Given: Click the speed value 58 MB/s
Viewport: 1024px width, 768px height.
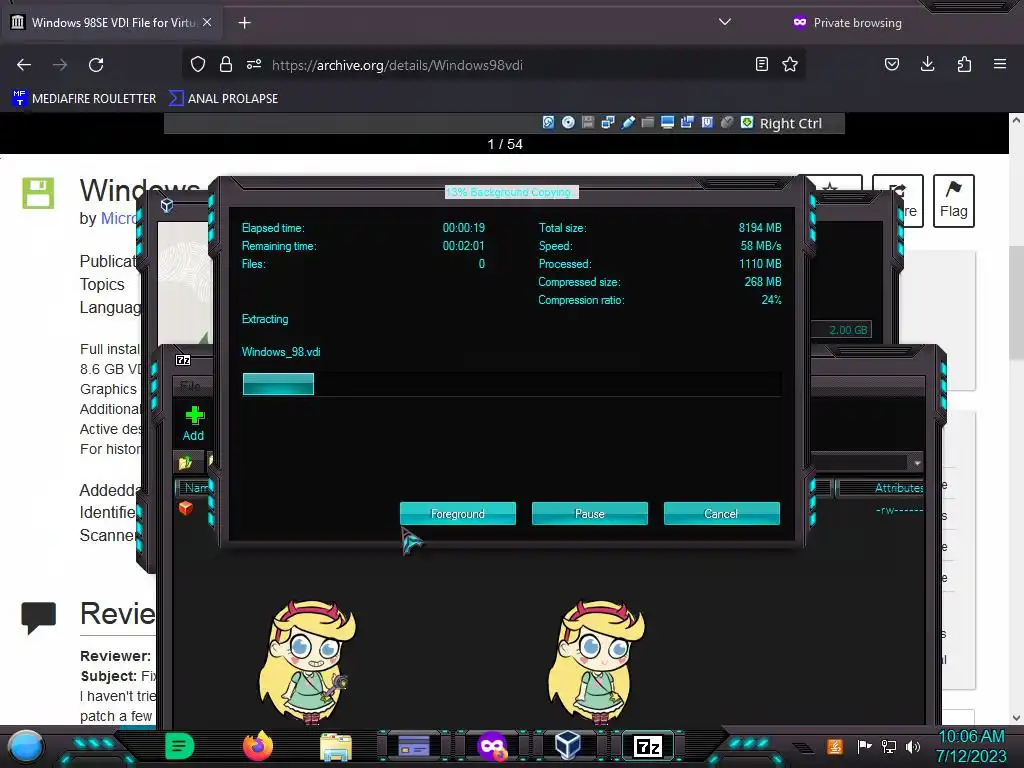Looking at the screenshot, I should click(x=761, y=246).
